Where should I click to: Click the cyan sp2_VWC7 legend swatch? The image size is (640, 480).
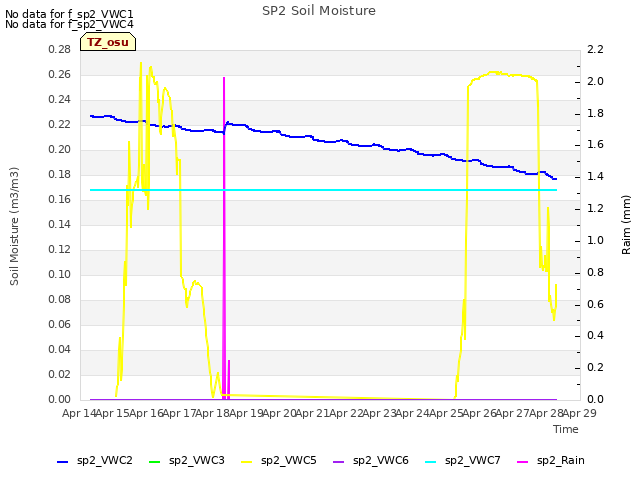point(431,462)
